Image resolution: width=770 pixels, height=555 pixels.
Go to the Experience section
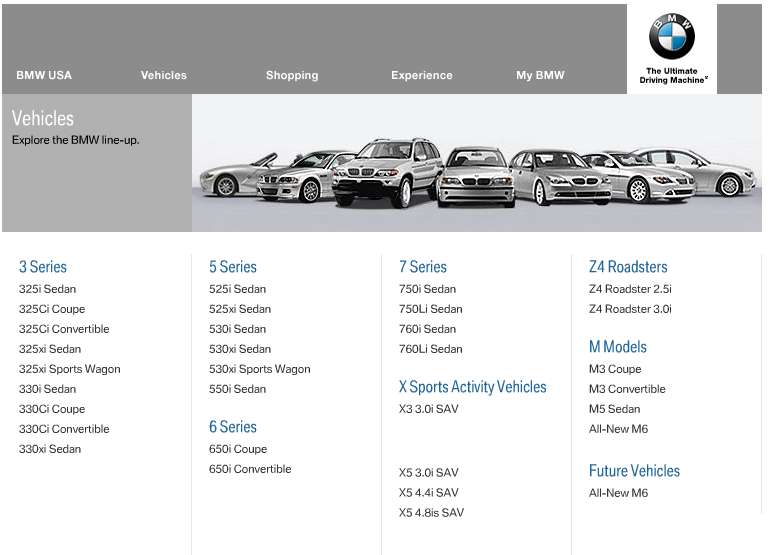(x=421, y=75)
